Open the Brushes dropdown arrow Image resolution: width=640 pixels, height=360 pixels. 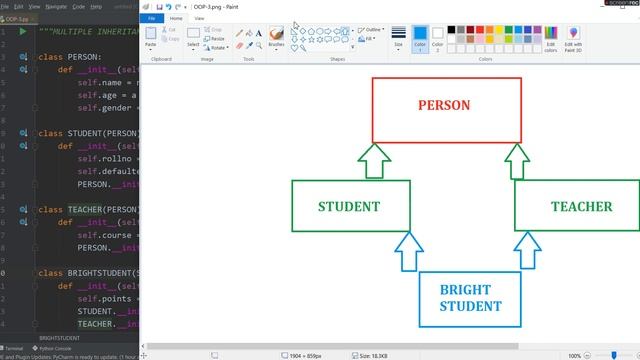pos(276,50)
